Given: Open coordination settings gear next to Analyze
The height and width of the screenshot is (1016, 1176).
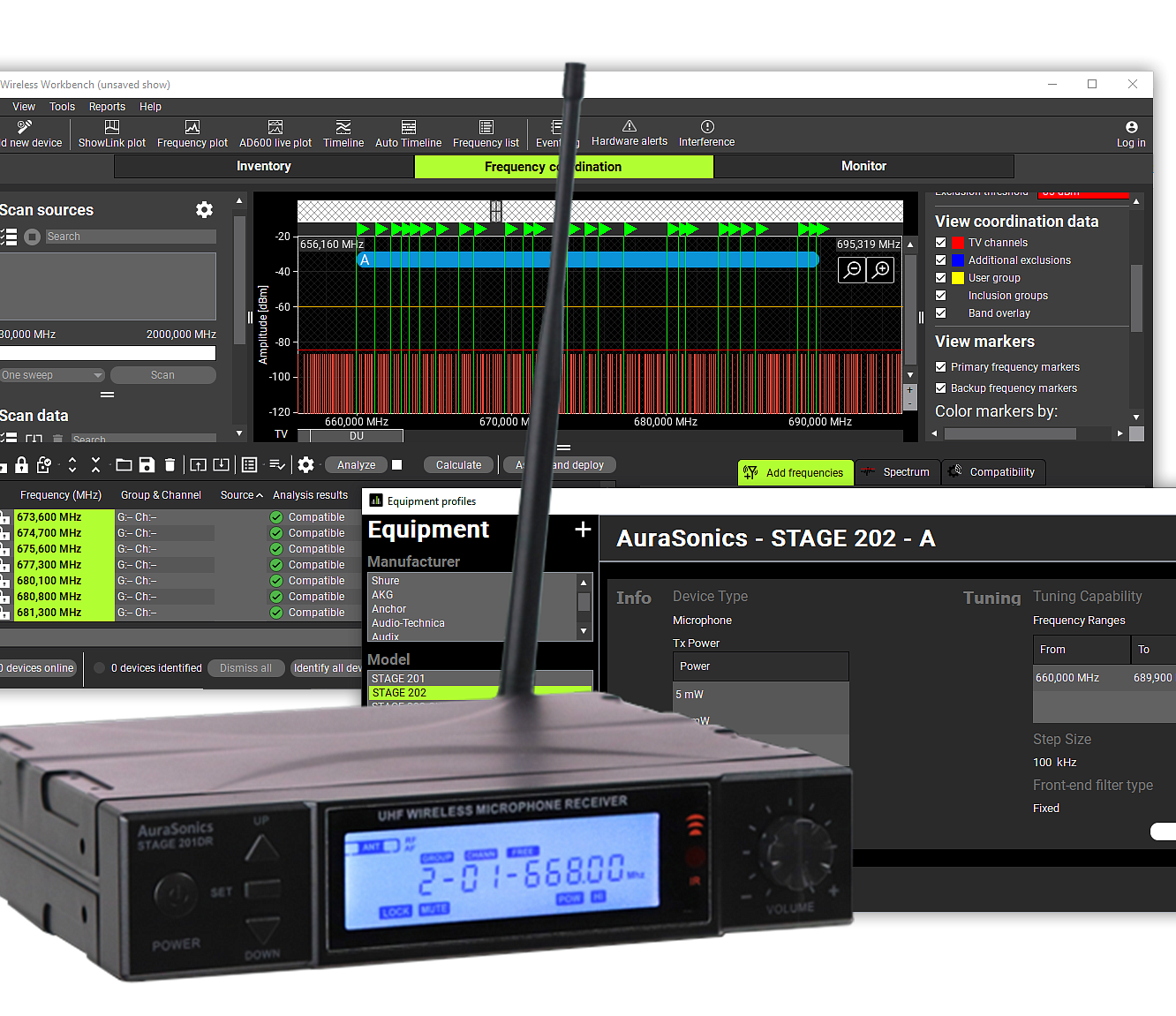Looking at the screenshot, I should click(305, 464).
